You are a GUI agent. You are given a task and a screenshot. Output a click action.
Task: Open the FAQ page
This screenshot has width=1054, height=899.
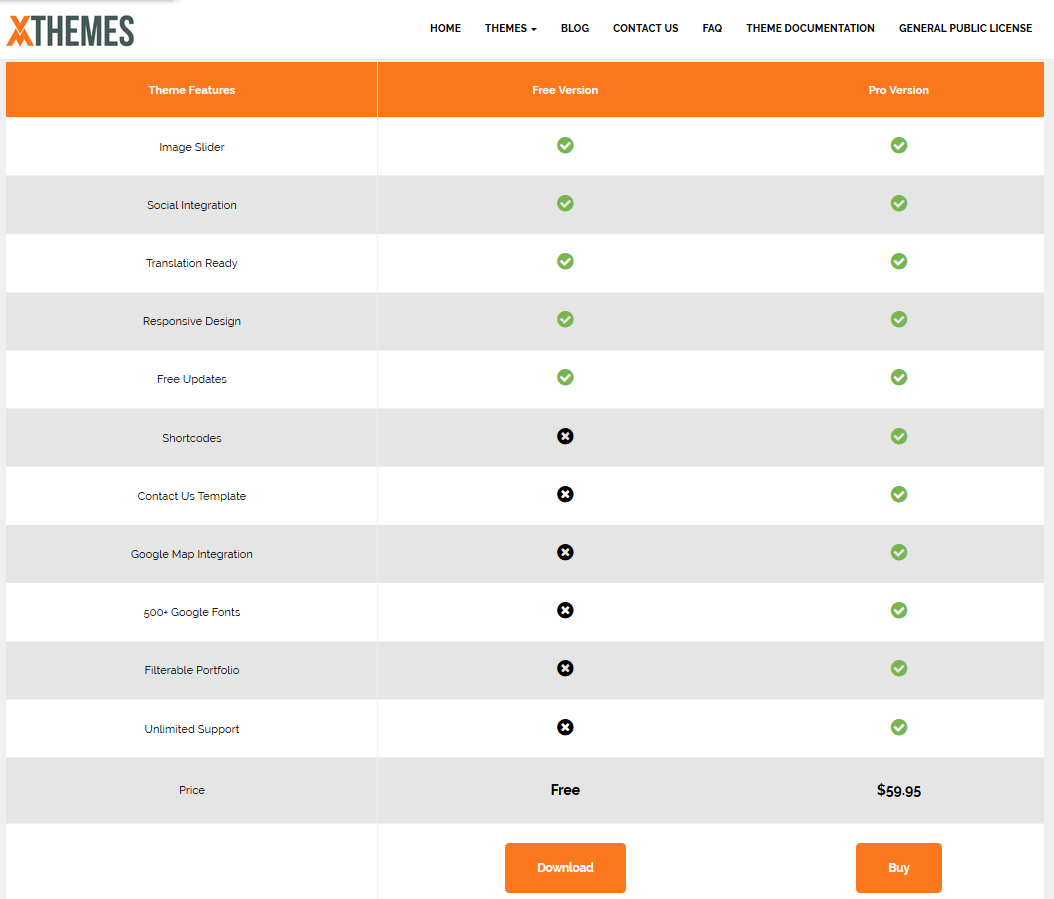coord(712,28)
